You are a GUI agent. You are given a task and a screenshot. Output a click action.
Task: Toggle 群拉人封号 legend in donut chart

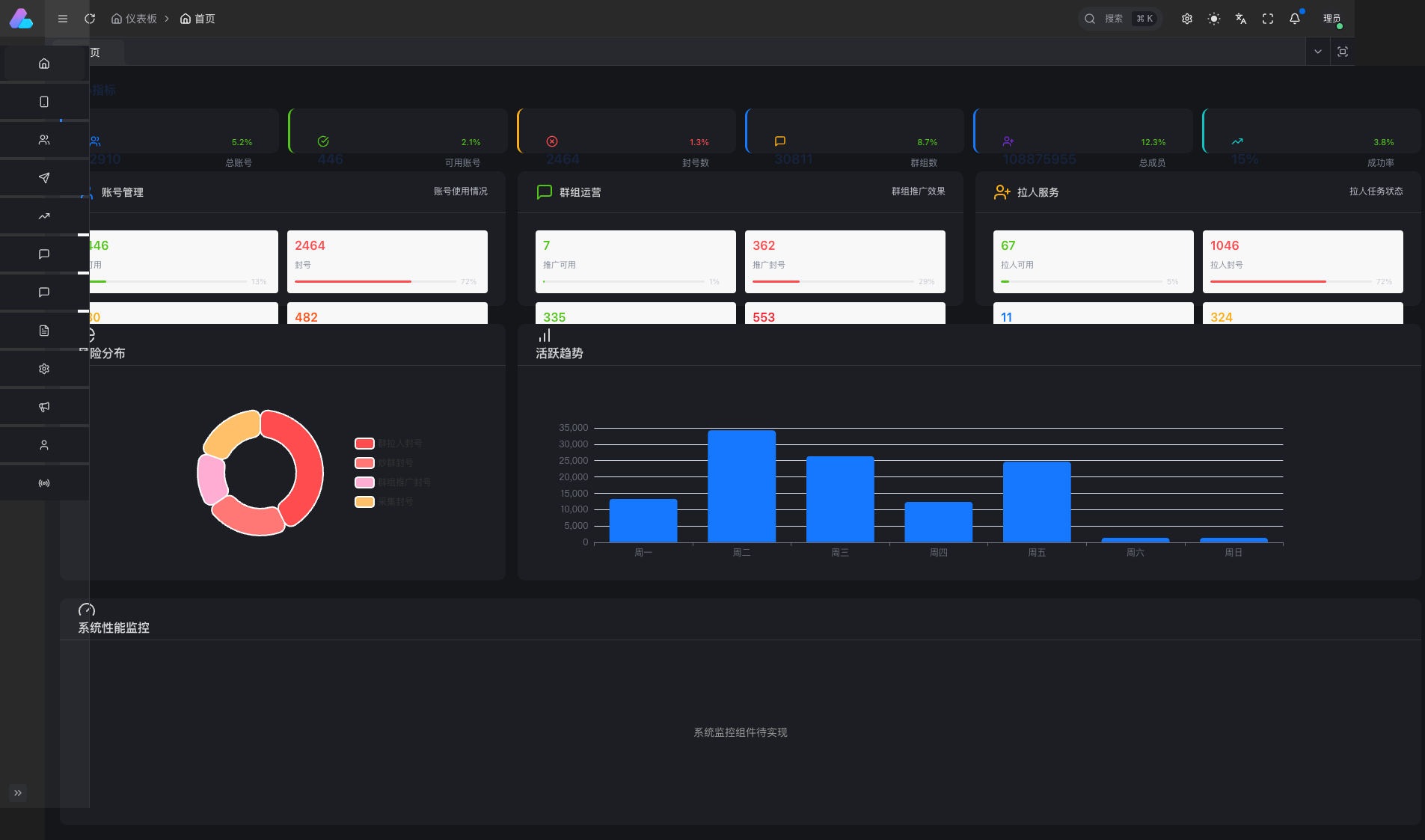click(388, 444)
